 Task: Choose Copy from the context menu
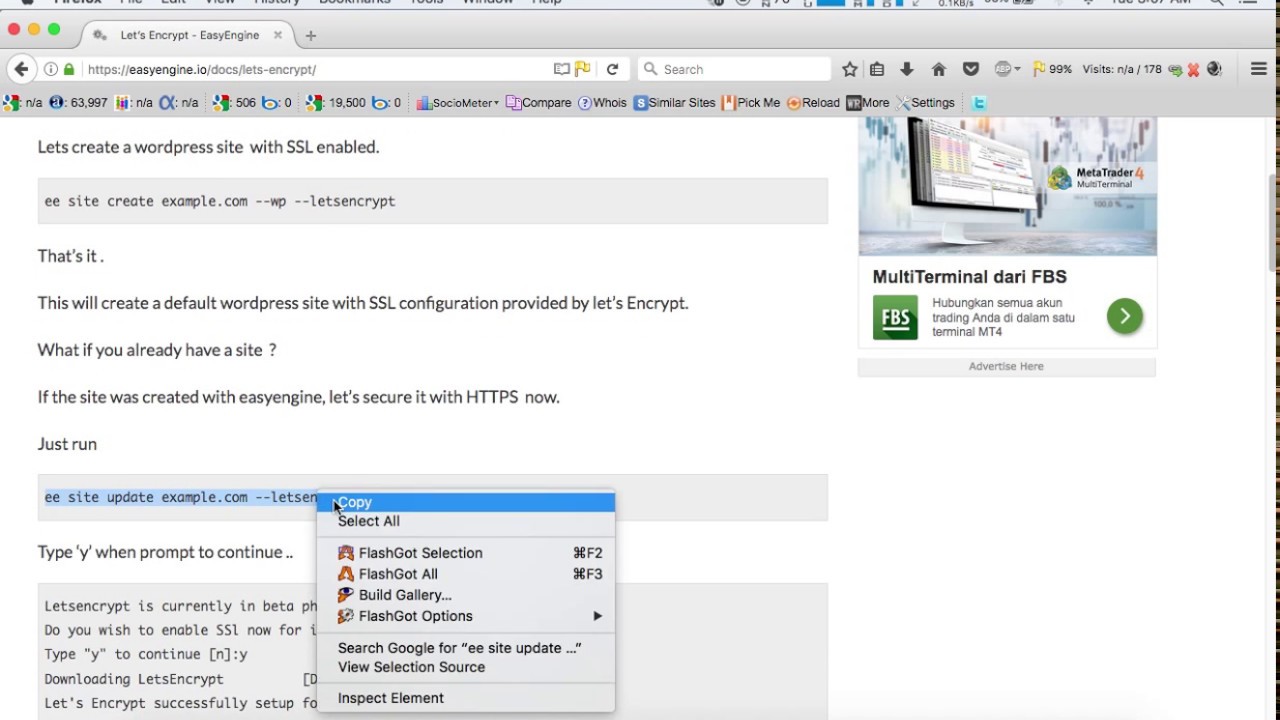pyautogui.click(x=466, y=502)
